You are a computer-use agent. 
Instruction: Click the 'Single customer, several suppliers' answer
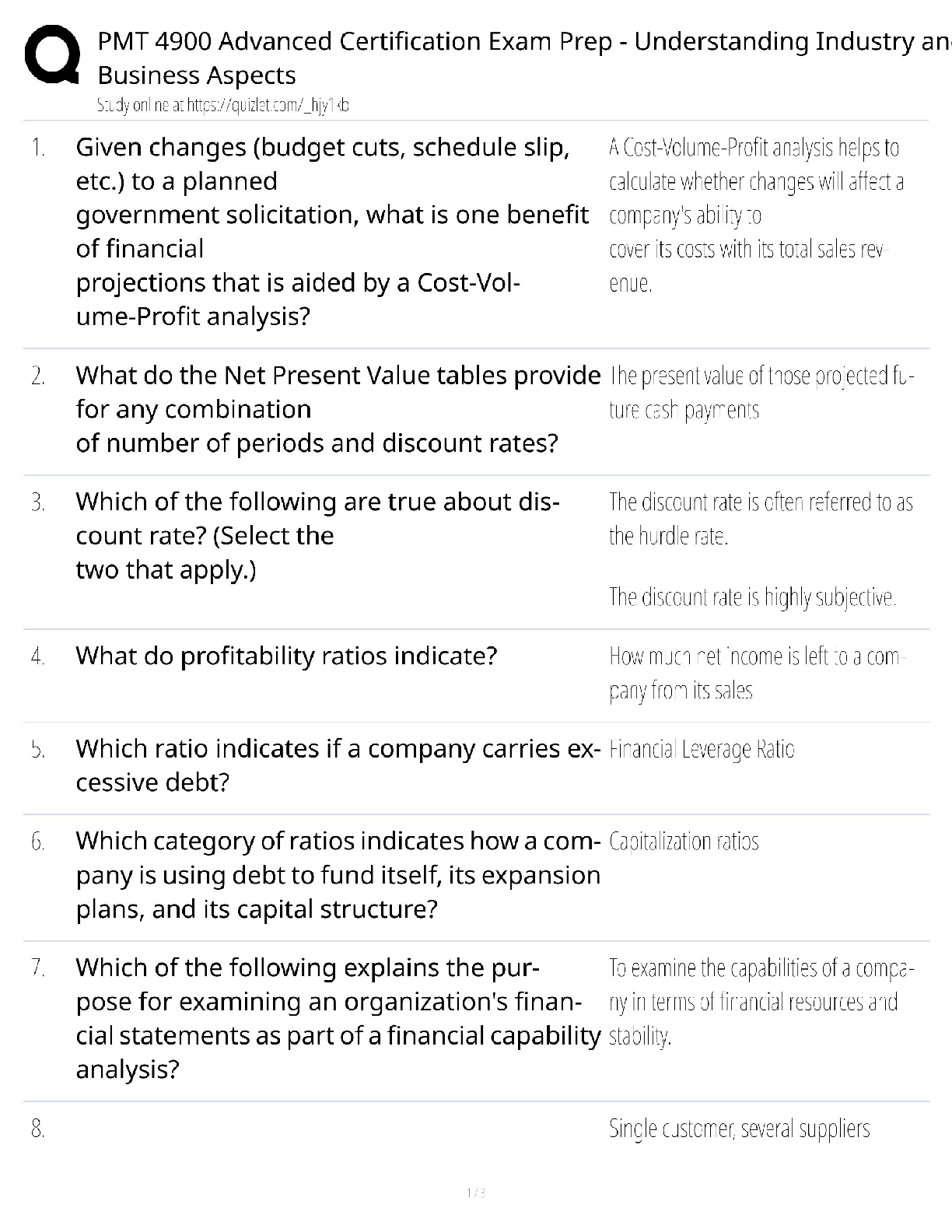click(739, 1129)
